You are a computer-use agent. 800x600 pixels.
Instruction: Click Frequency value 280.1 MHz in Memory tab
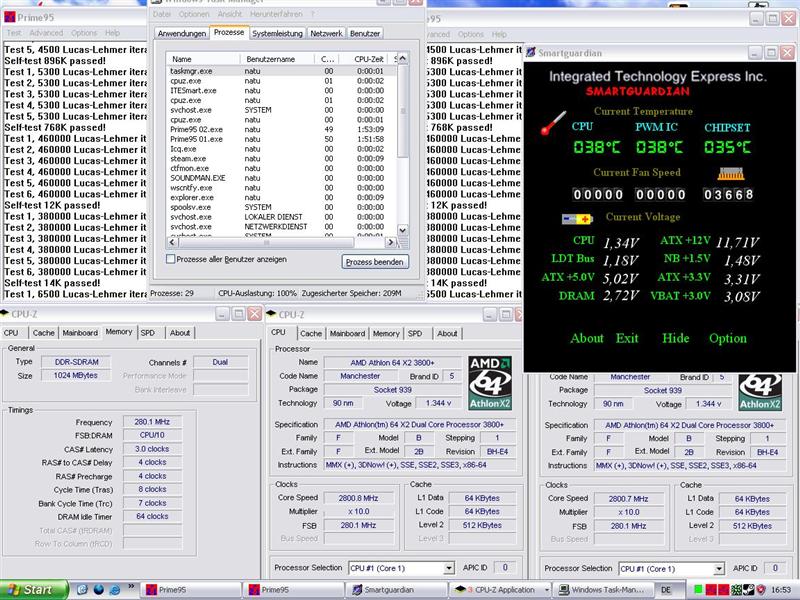152,422
